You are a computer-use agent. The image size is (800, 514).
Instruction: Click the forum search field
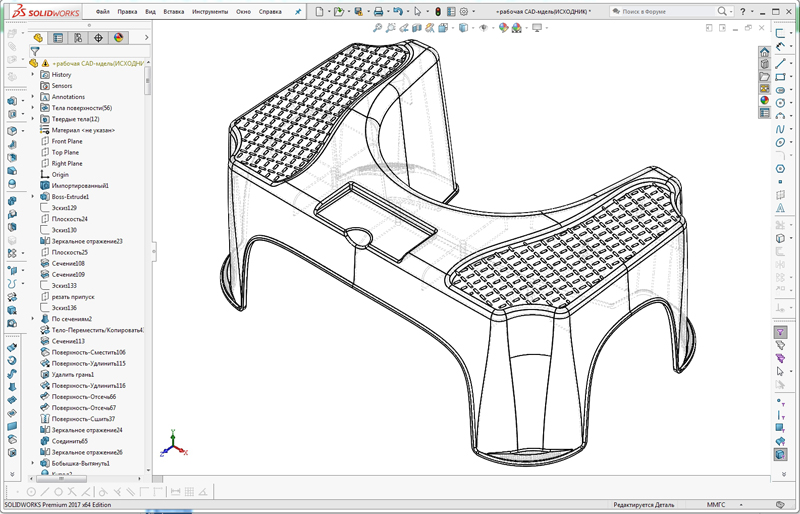(x=668, y=11)
